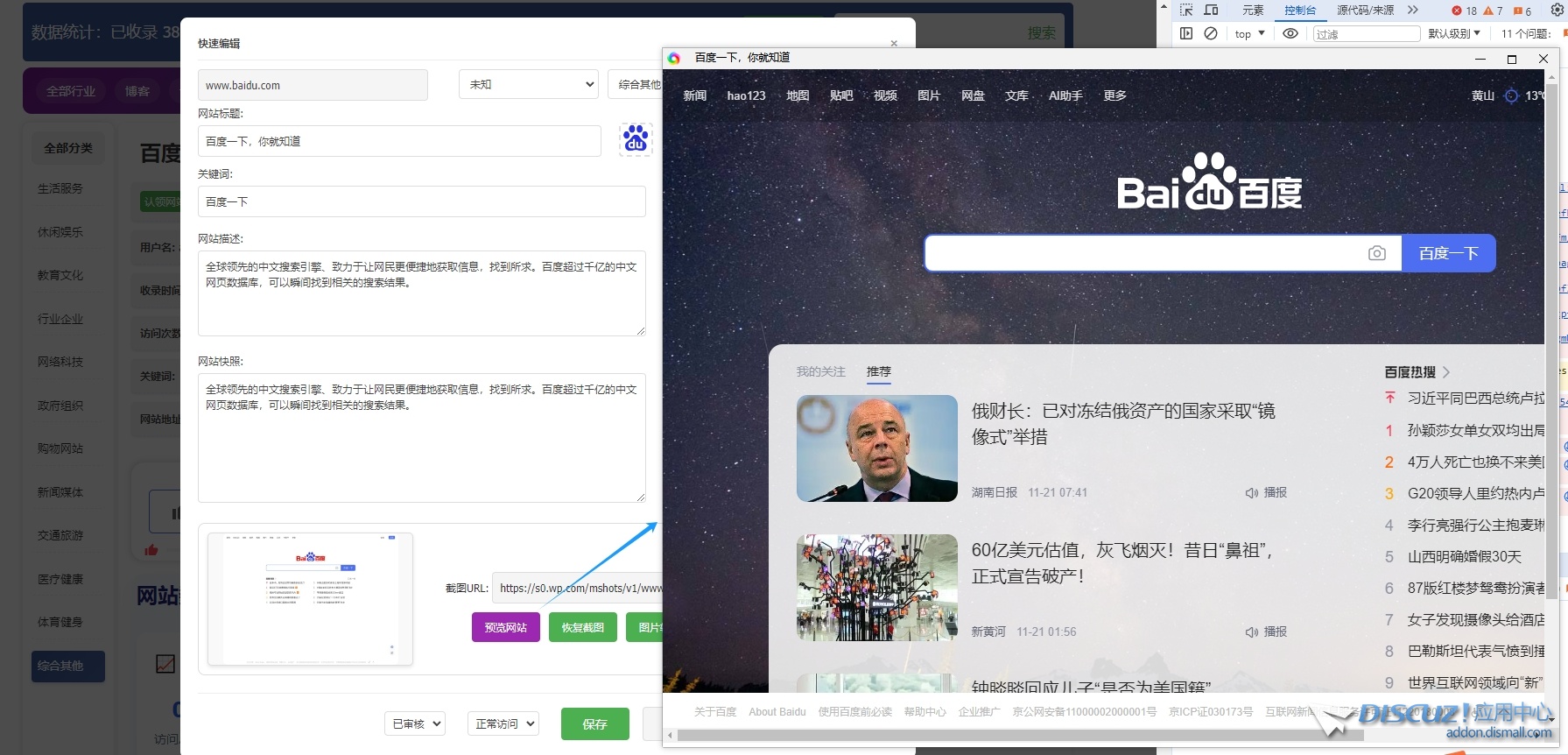Select the 我的关注 tab
Viewport: 1568px width, 755px height.
point(820,371)
